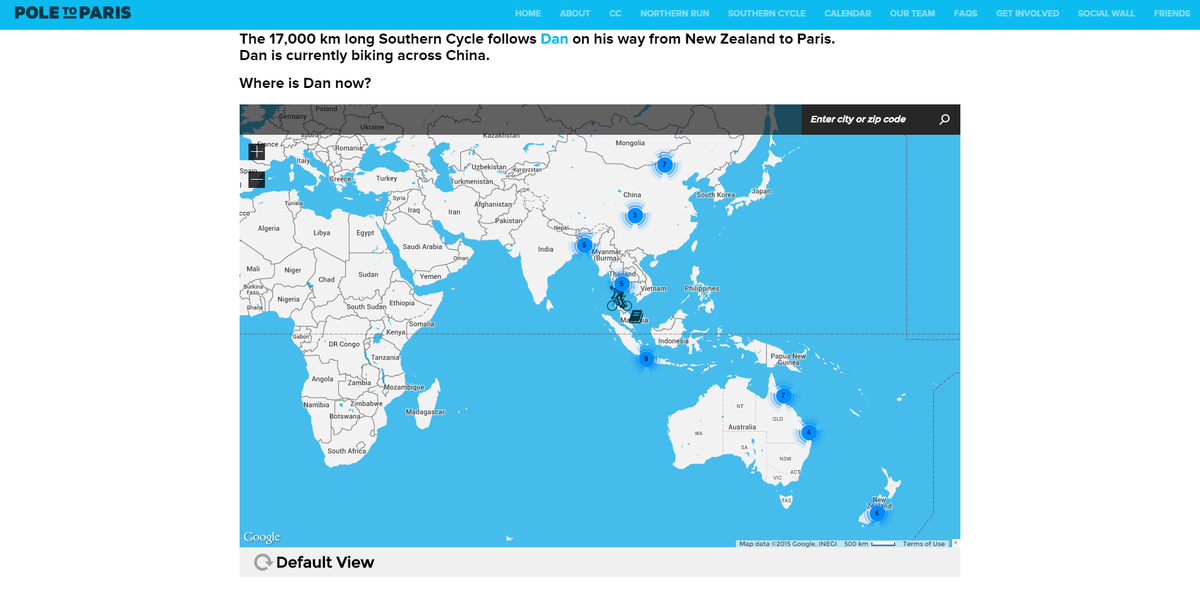Click the Mongolia map label
This screenshot has width=1200, height=596.
click(630, 143)
